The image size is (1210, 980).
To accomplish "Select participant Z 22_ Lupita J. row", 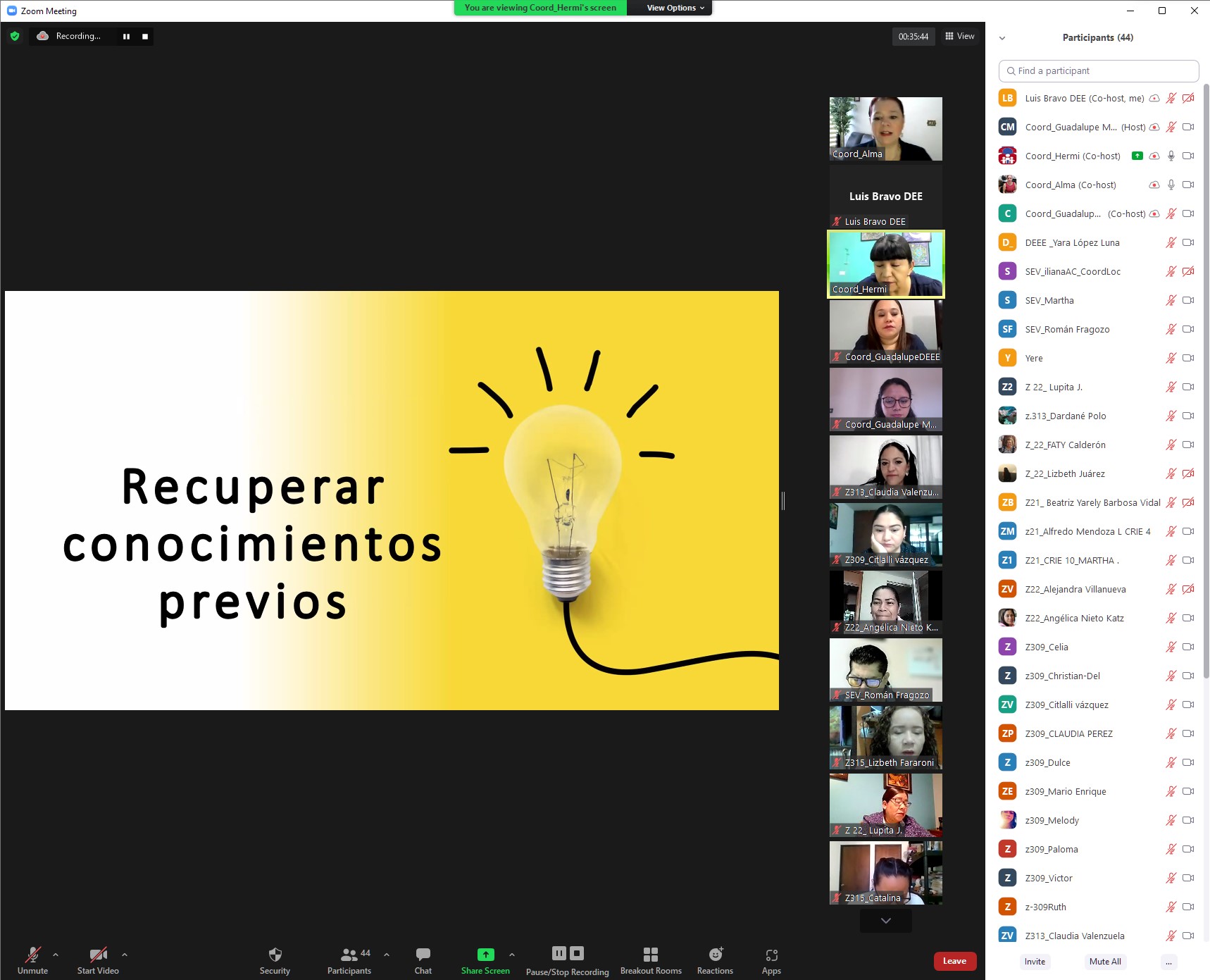I will pyautogui.click(x=1097, y=387).
